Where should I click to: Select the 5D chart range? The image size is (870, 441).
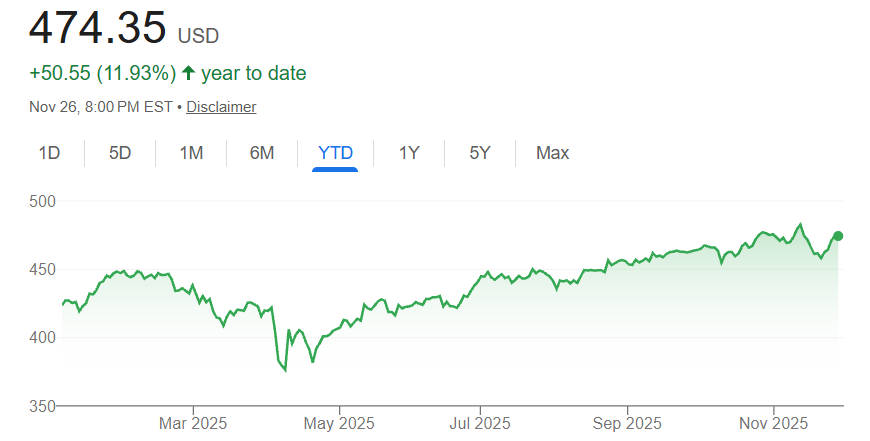[120, 153]
